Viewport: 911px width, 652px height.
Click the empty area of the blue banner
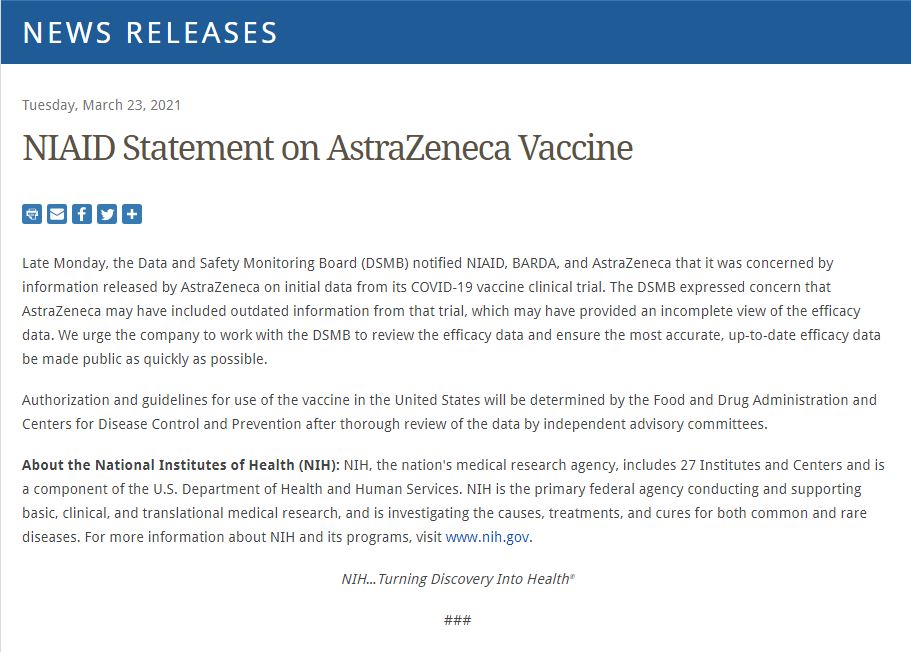pos(600,33)
